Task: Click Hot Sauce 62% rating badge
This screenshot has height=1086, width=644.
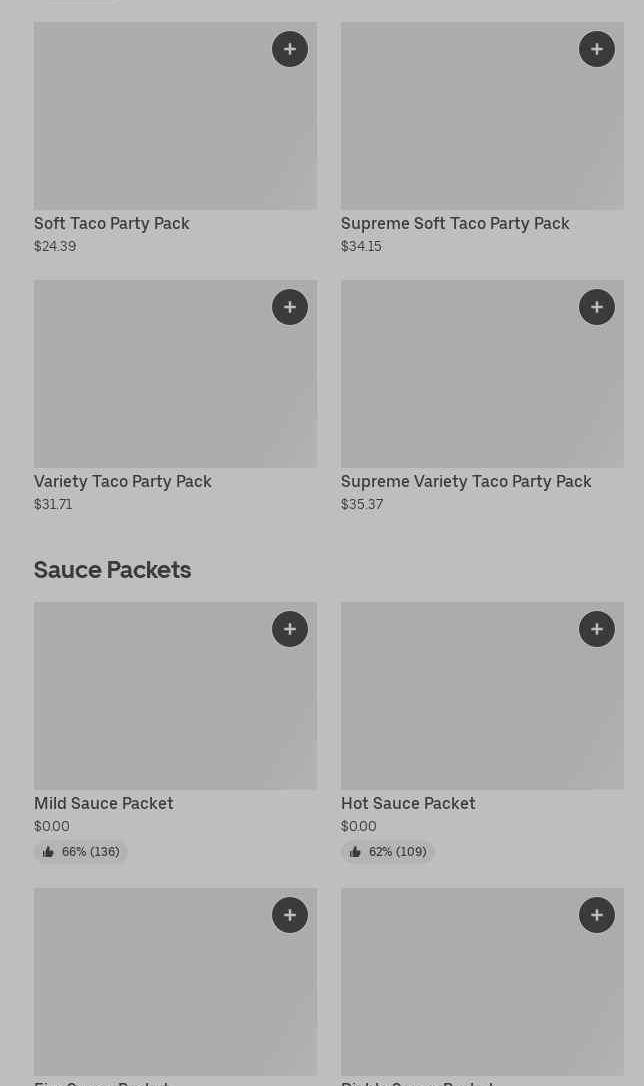Action: pyautogui.click(x=388, y=852)
